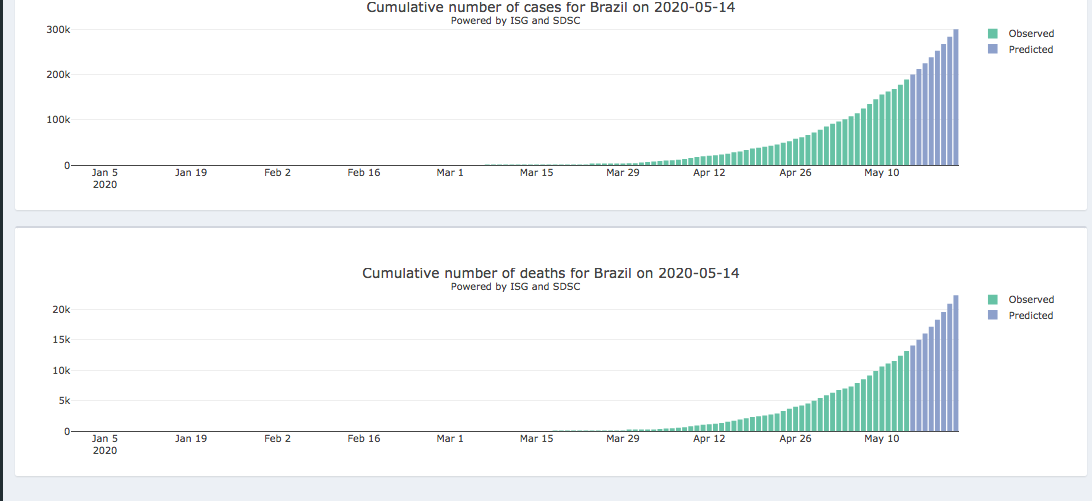
Task: Click the cumulative deaths chart title
Action: (550, 273)
